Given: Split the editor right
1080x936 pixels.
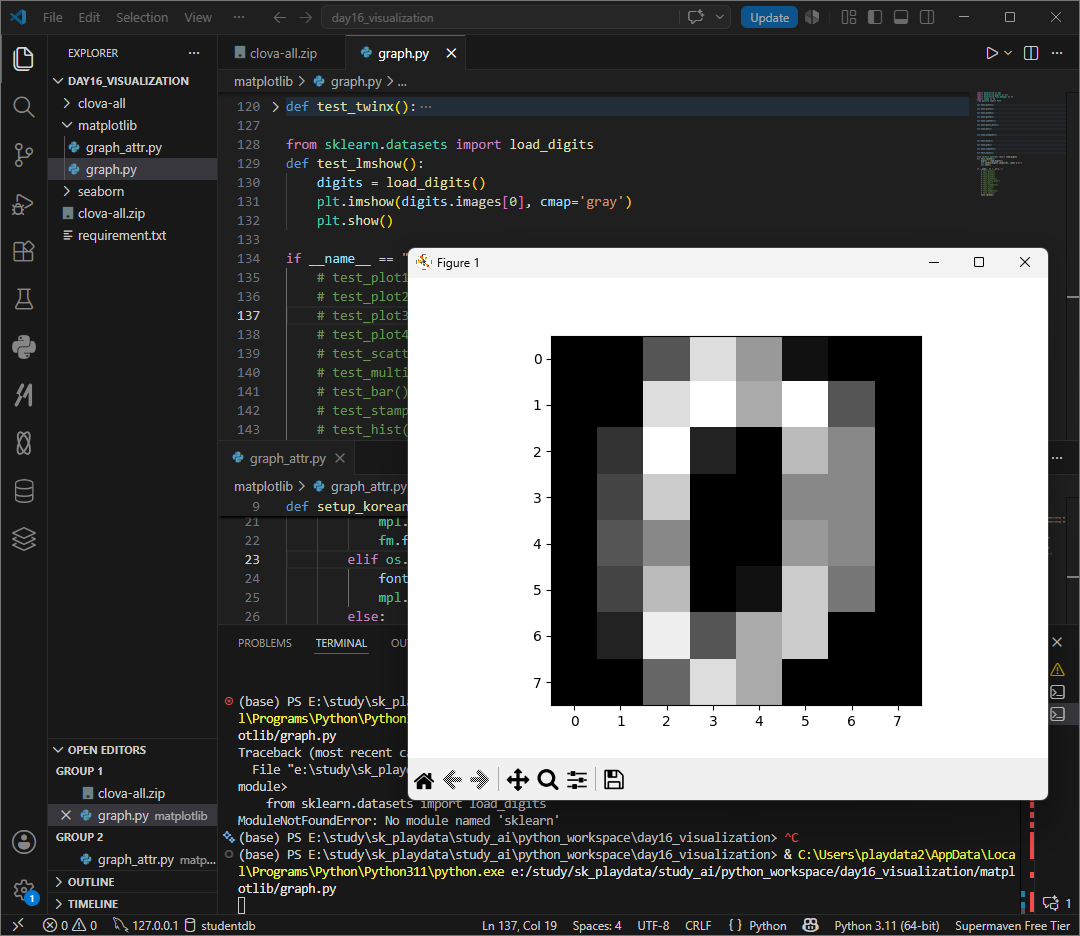Looking at the screenshot, I should click(1030, 53).
